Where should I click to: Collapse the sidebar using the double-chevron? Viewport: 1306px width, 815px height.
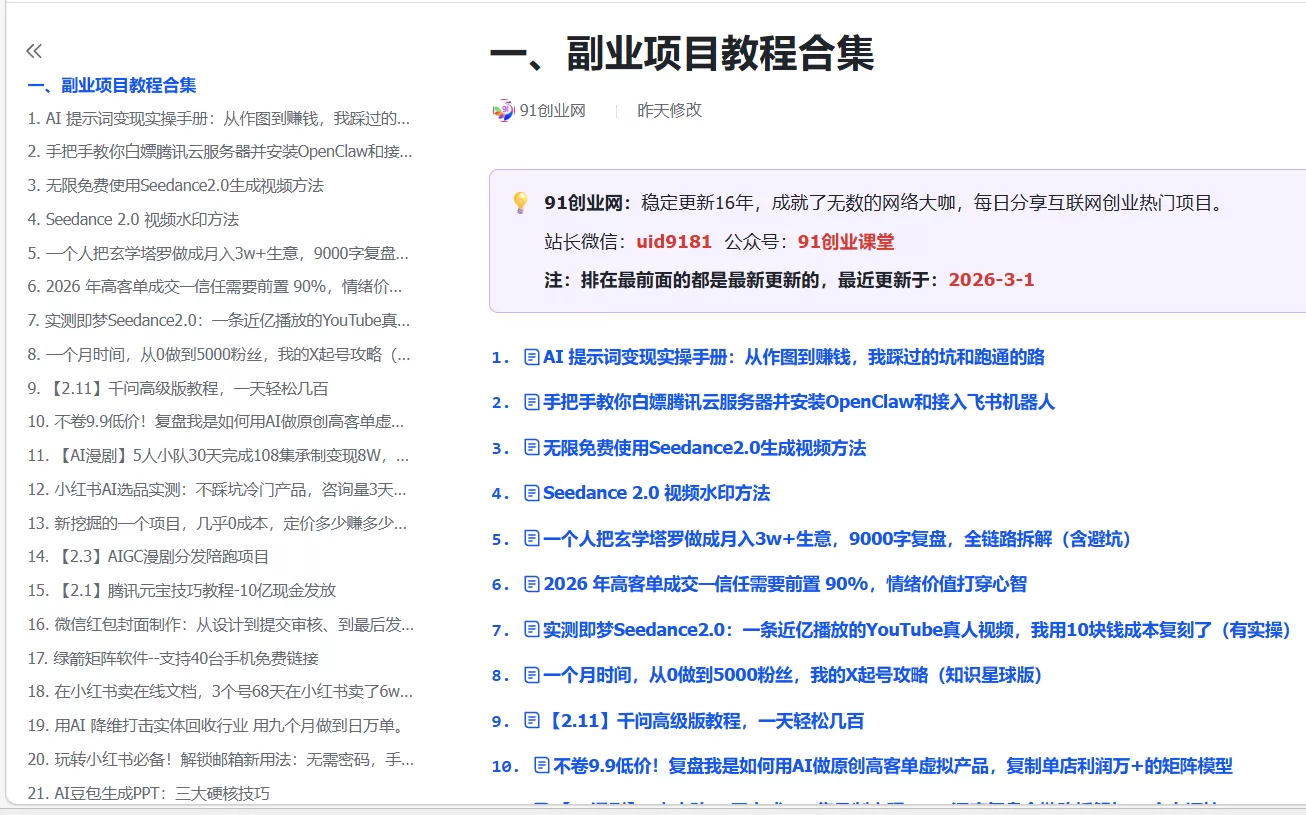point(35,49)
